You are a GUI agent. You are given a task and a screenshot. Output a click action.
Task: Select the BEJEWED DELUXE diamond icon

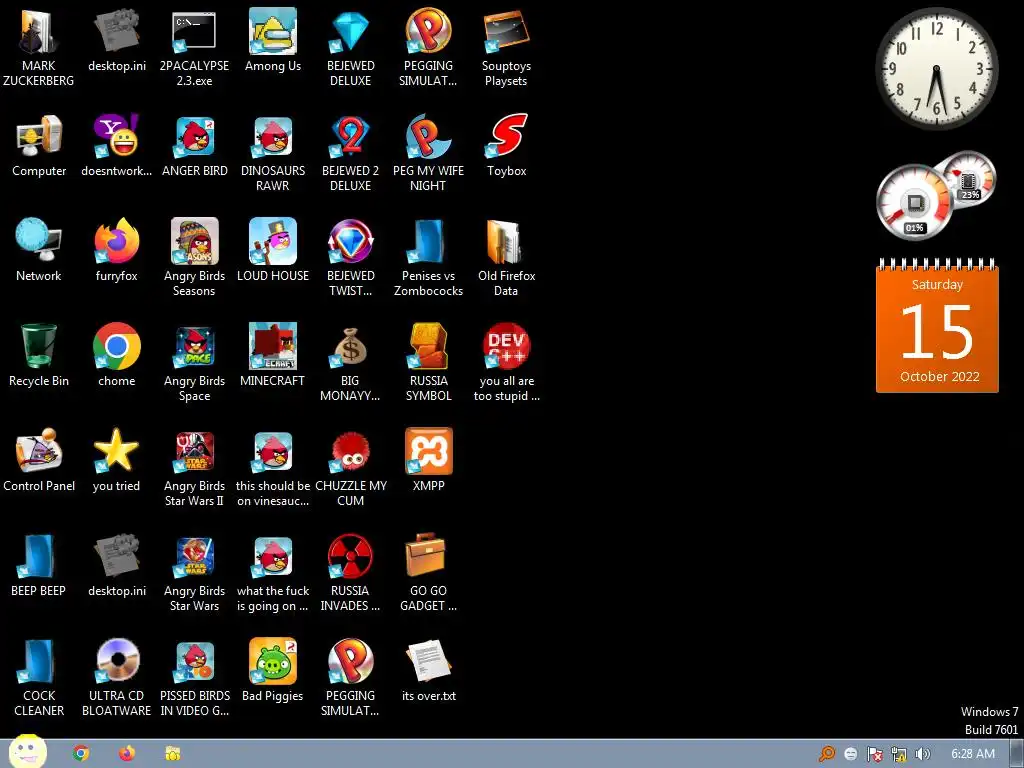[x=350, y=33]
